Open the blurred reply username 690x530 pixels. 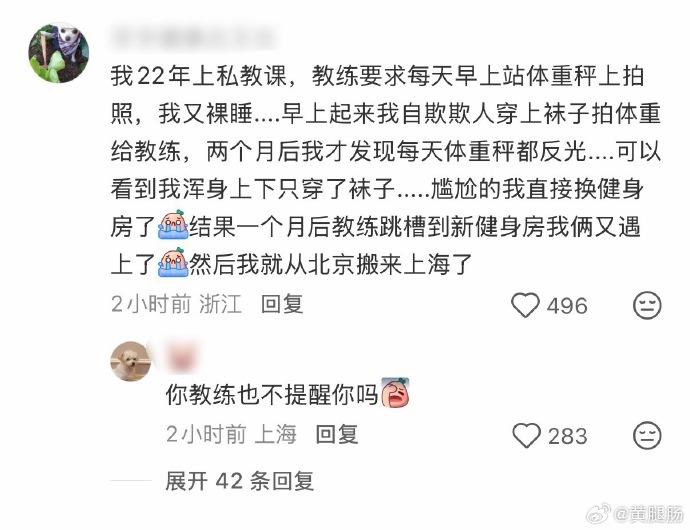181,357
